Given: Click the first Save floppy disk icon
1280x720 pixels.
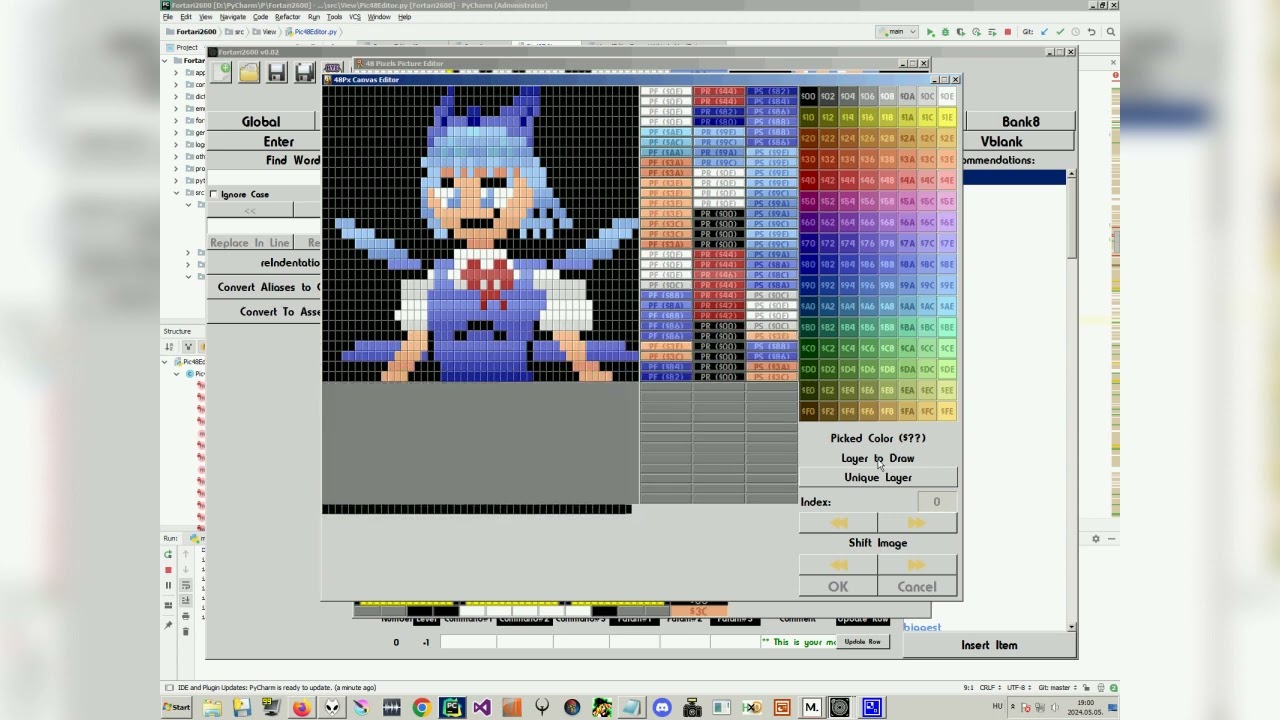Looking at the screenshot, I should (x=277, y=72).
